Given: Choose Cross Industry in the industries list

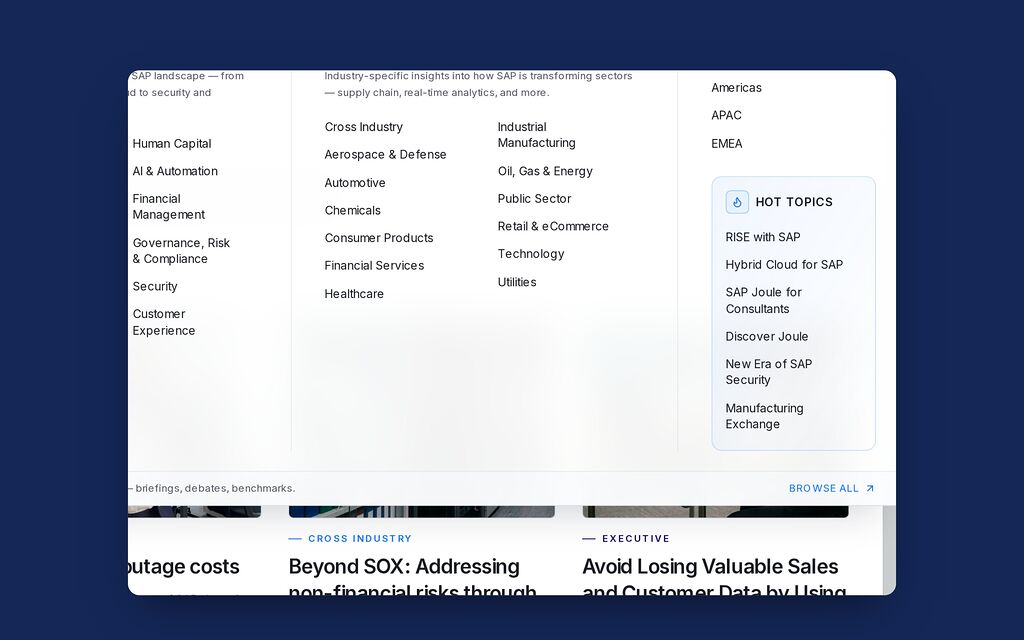Looking at the screenshot, I should 363,127.
